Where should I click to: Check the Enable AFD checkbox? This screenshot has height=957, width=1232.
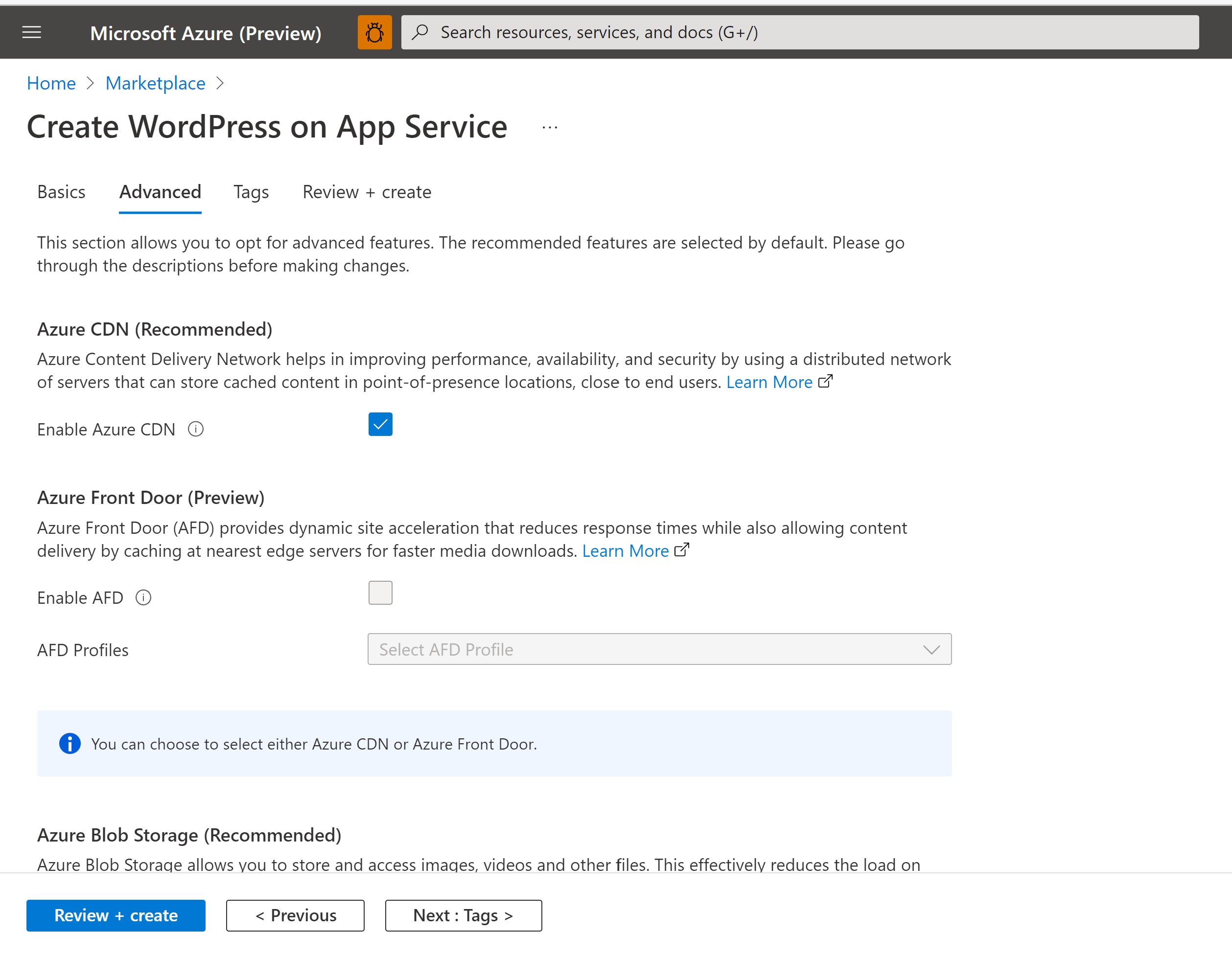(380, 592)
